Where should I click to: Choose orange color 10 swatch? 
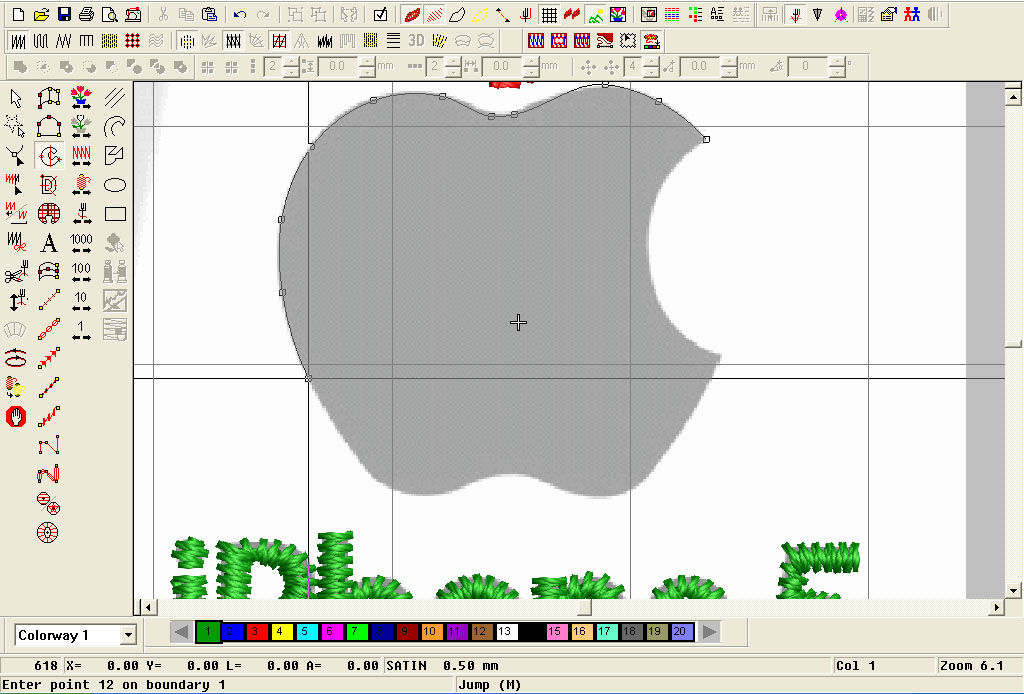click(x=429, y=631)
